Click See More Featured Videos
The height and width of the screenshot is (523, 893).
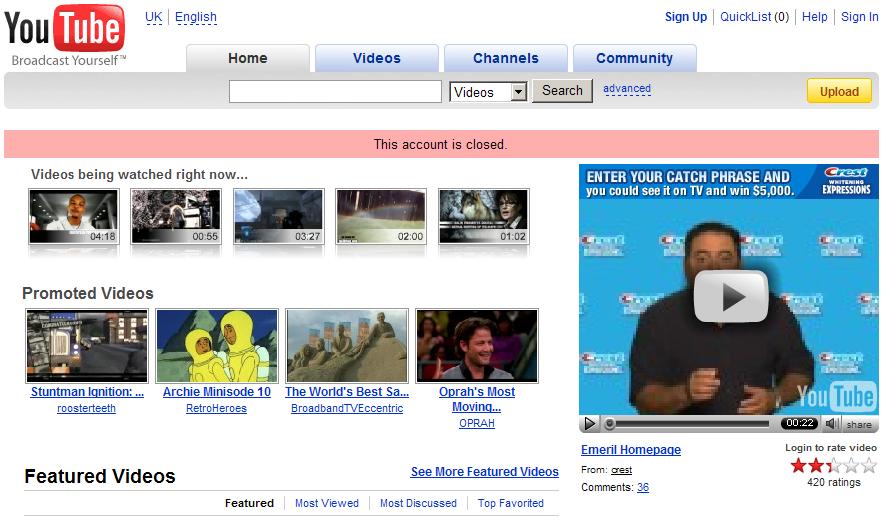485,472
